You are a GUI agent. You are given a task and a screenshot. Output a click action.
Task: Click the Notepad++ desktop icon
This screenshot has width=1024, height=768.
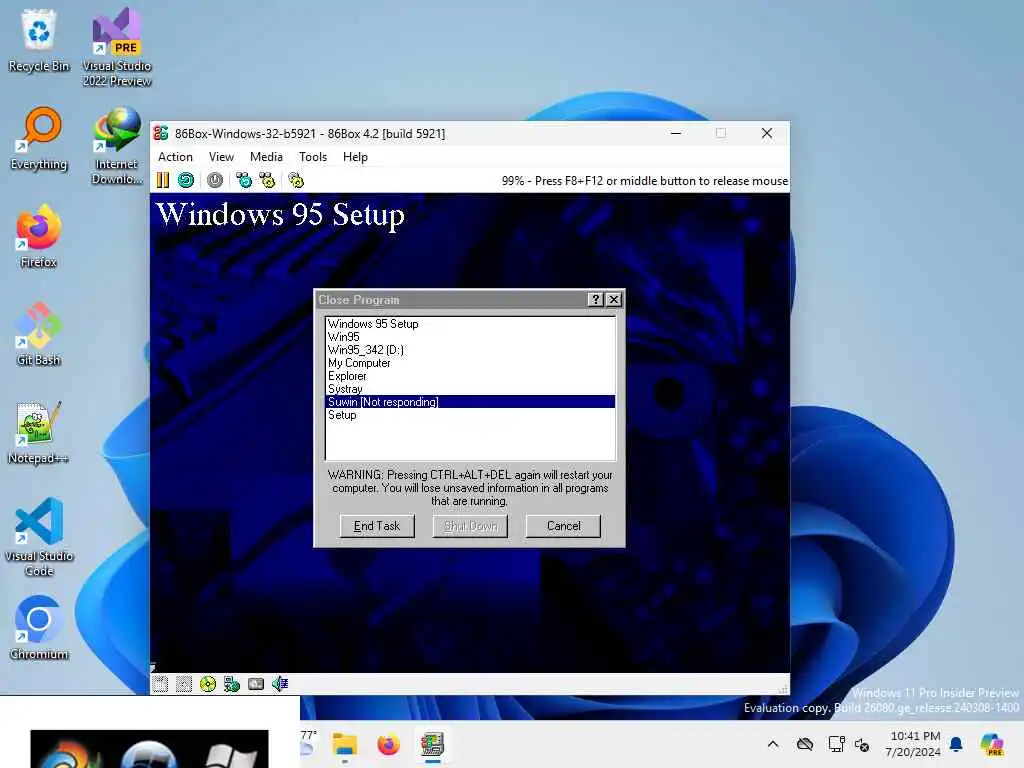pyautogui.click(x=39, y=432)
